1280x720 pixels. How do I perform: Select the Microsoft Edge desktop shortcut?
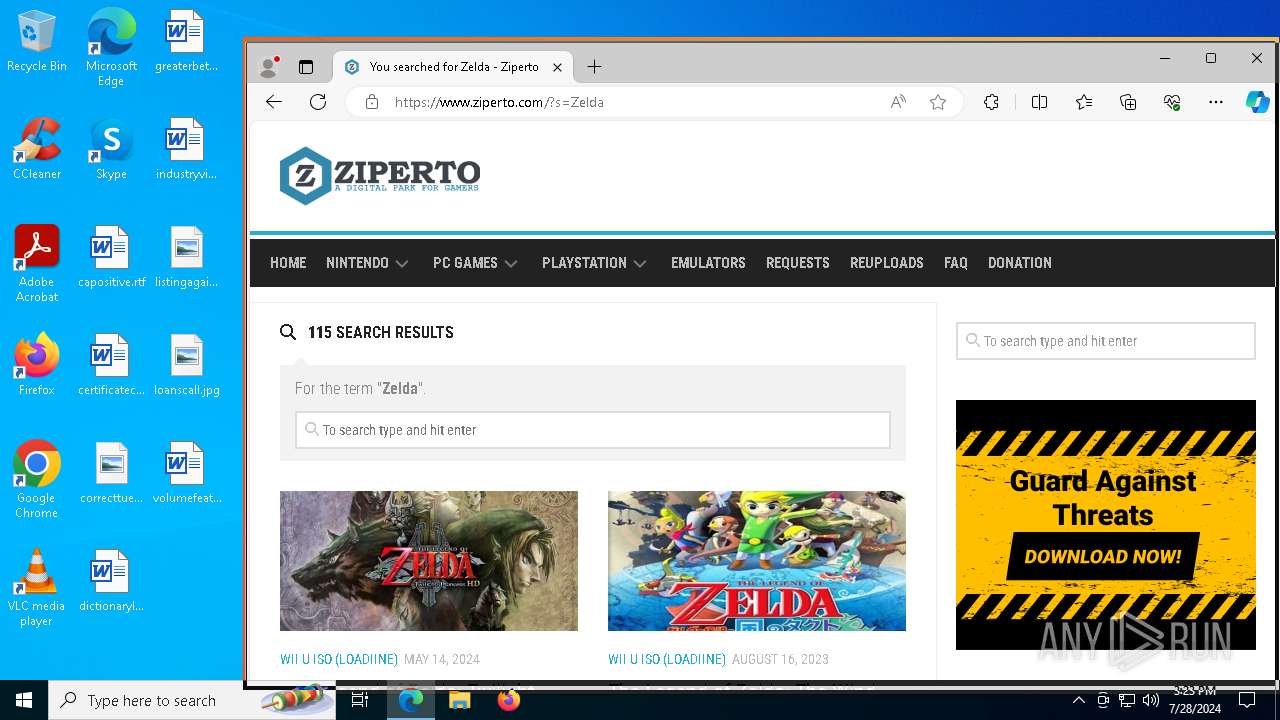tap(111, 48)
